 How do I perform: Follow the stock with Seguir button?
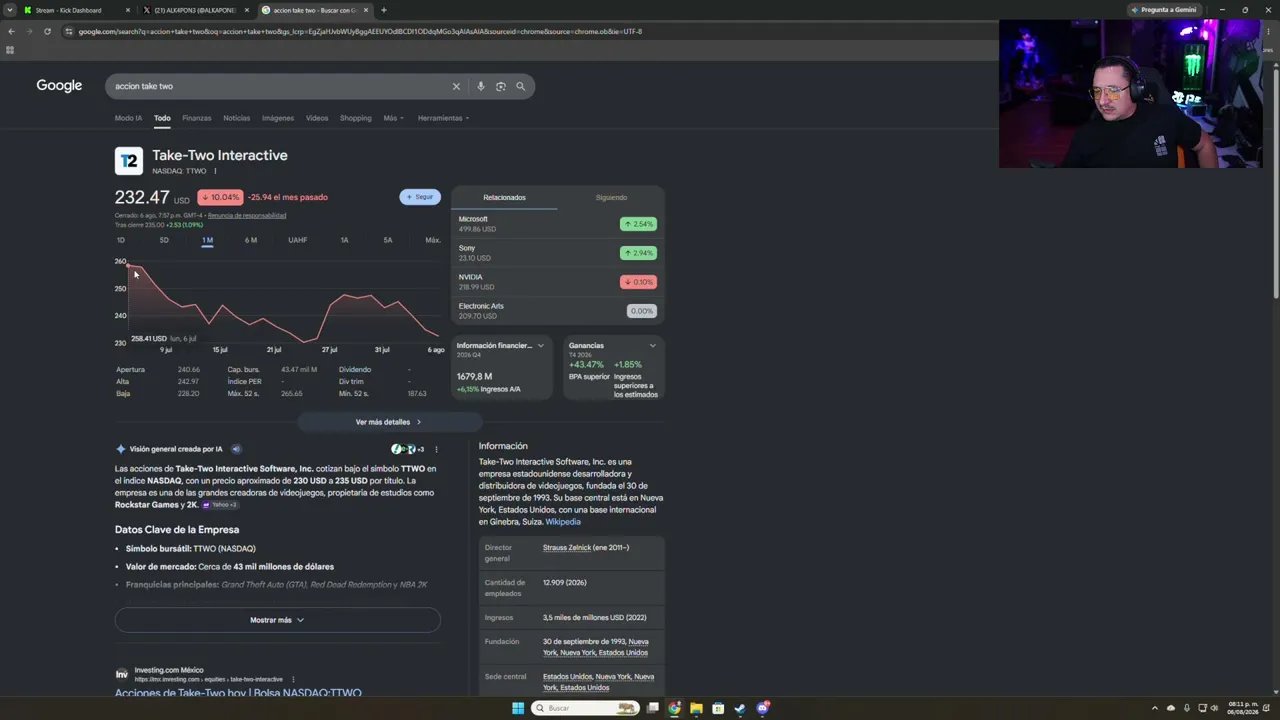[x=420, y=197]
